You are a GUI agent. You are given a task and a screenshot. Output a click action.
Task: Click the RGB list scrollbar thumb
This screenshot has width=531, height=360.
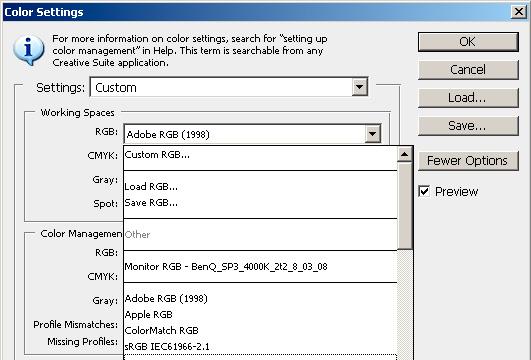click(404, 206)
